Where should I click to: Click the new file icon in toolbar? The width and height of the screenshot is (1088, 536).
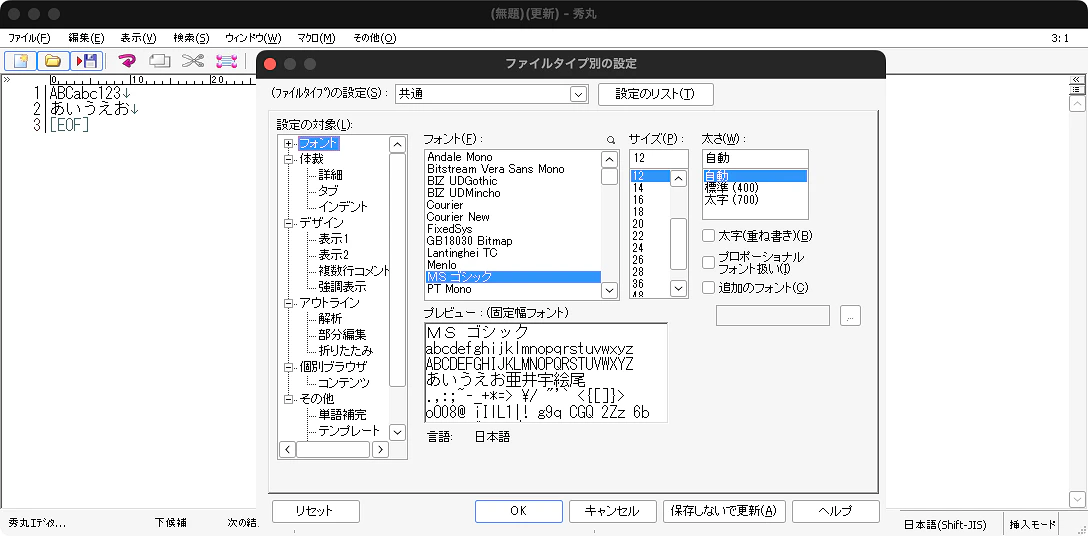[x=20, y=61]
